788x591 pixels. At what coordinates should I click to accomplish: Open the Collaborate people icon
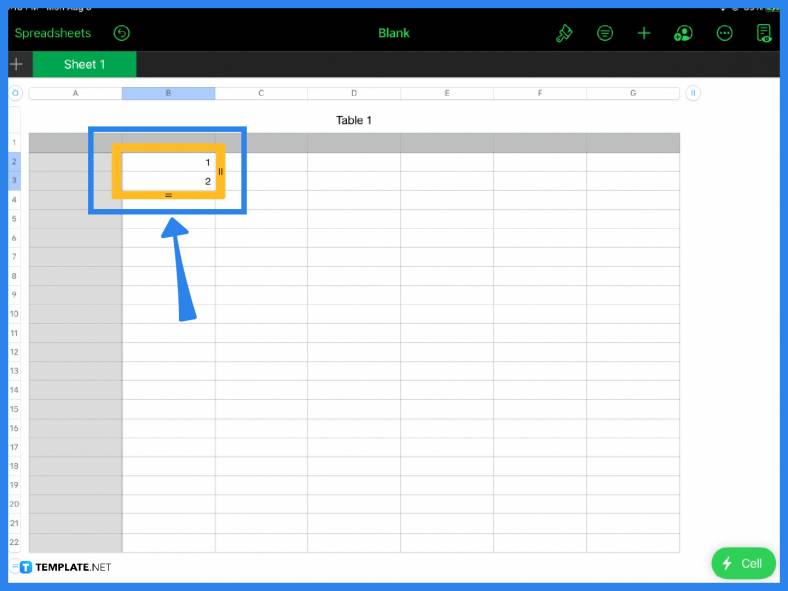click(x=684, y=33)
